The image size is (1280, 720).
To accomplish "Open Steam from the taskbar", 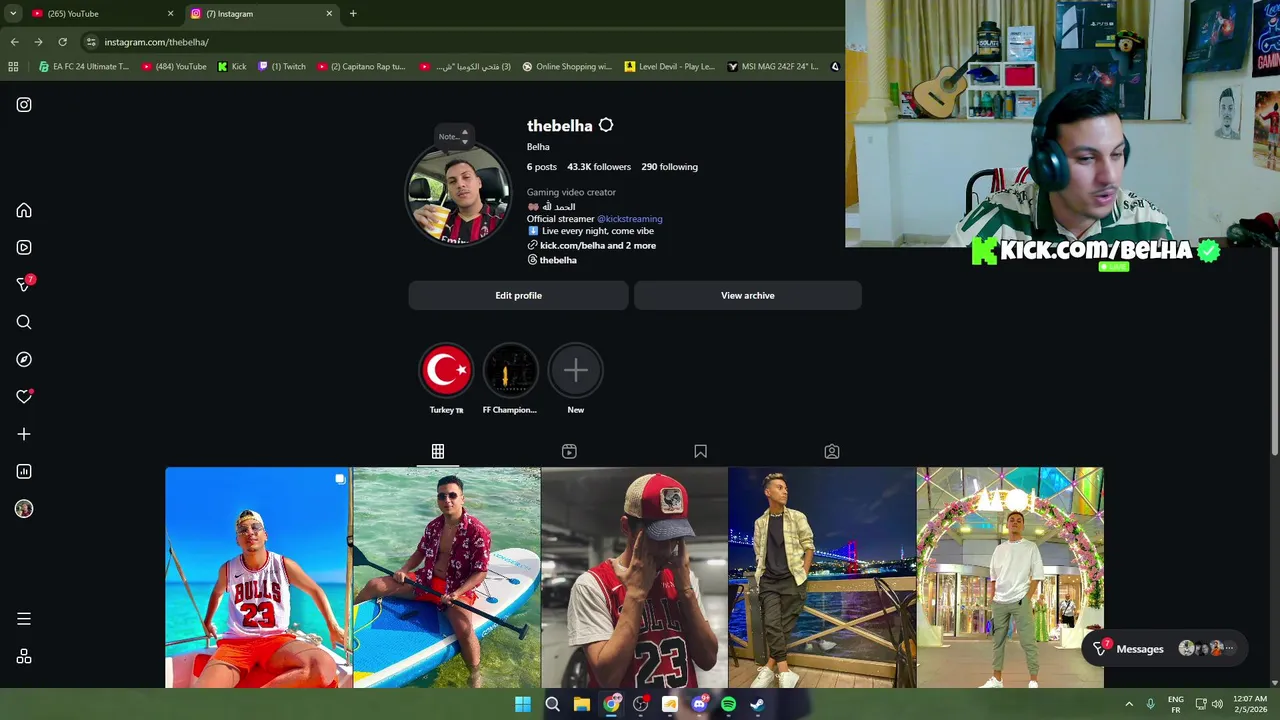I will (757, 704).
